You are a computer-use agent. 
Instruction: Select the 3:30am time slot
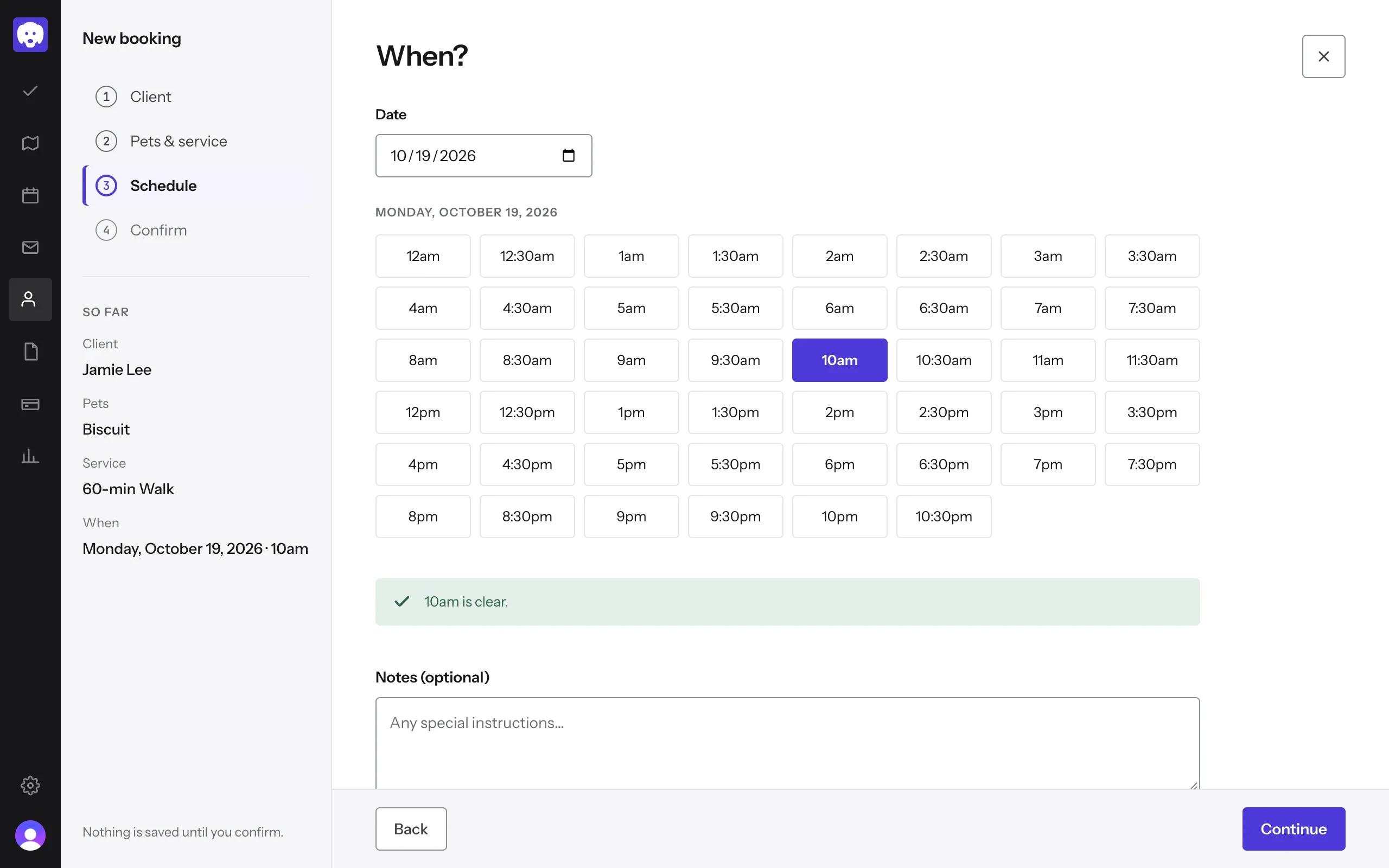[1152, 256]
